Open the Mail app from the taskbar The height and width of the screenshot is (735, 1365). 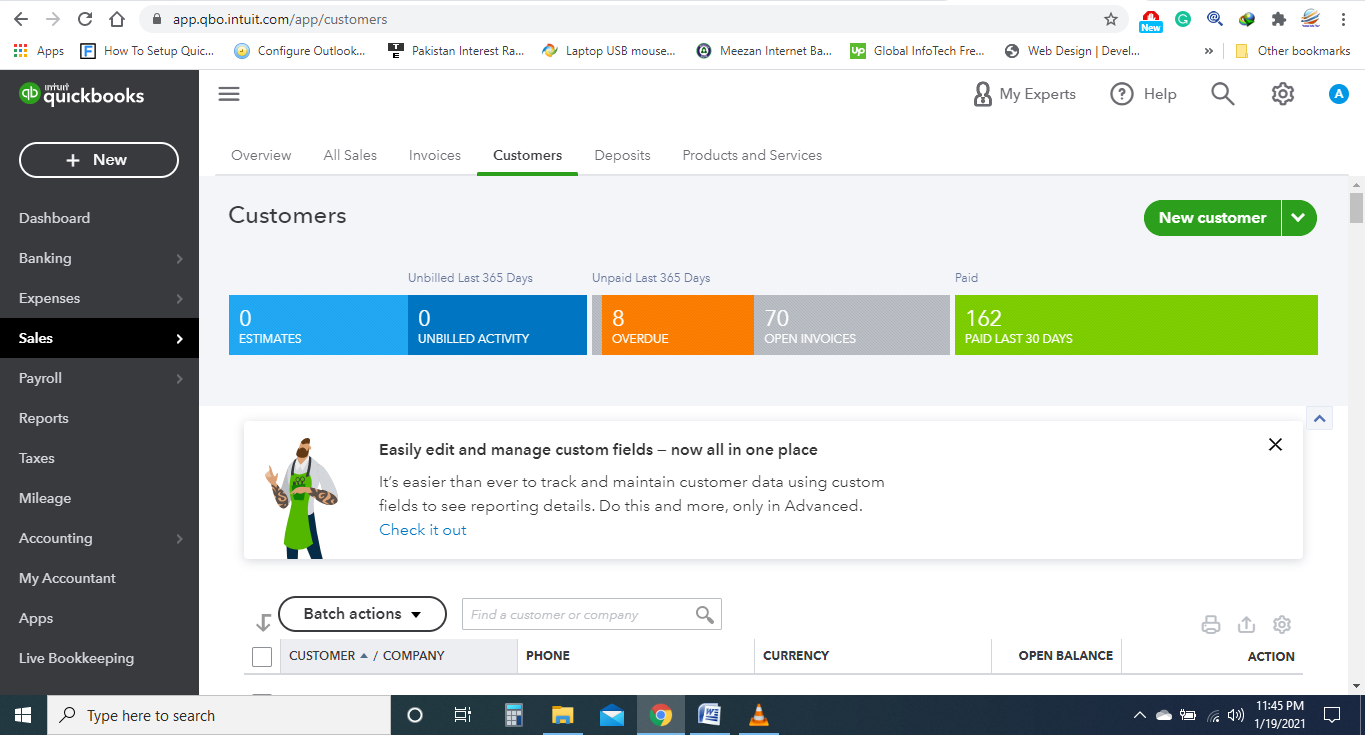(x=612, y=715)
